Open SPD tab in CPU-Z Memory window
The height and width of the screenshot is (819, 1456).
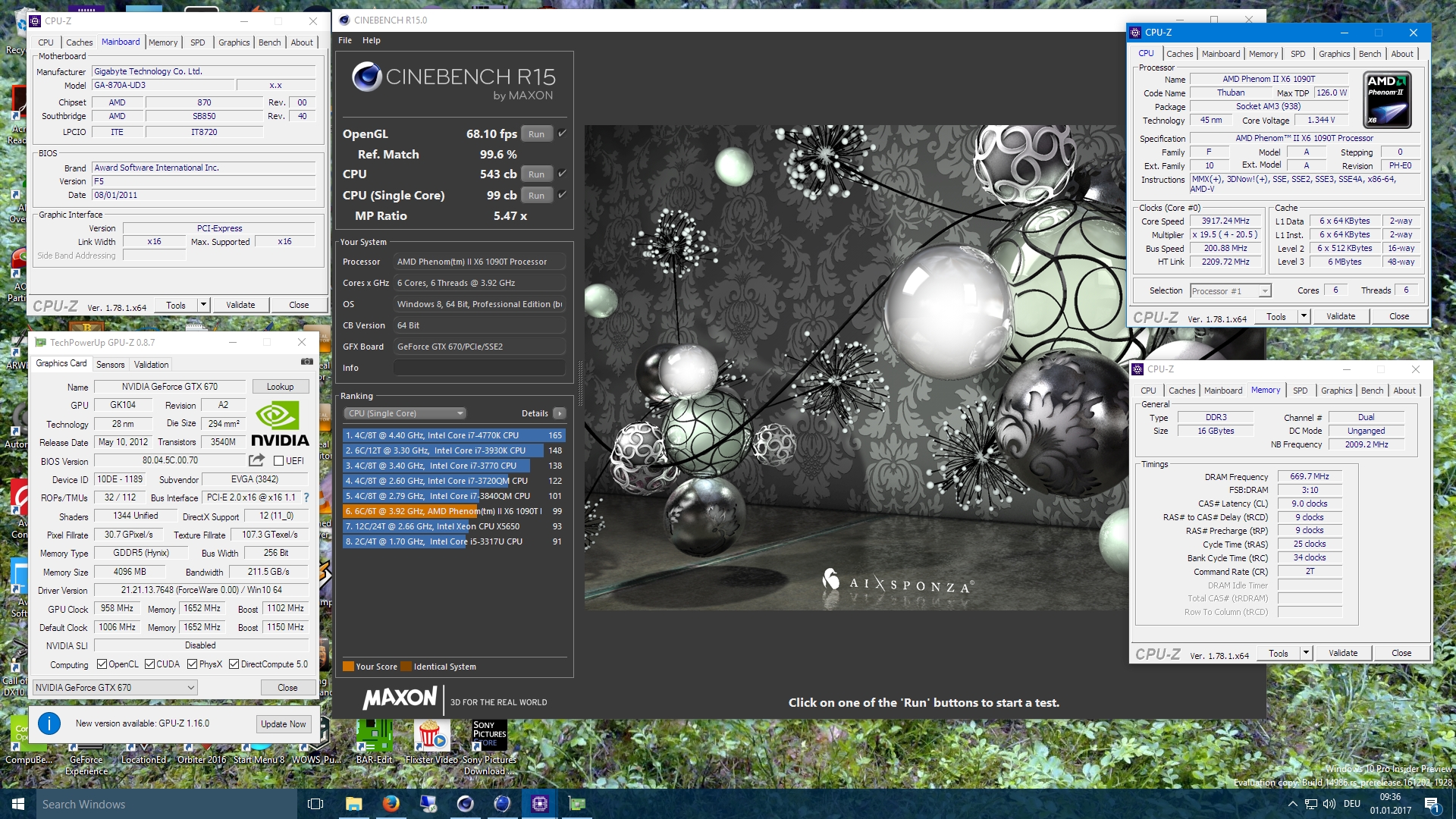tap(1301, 391)
